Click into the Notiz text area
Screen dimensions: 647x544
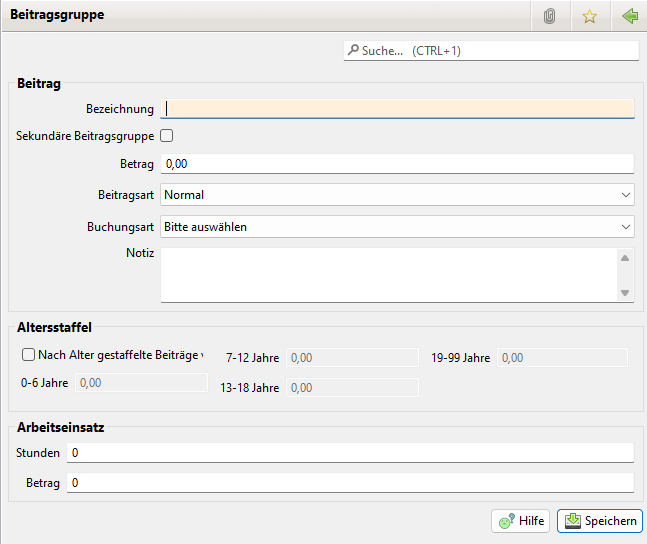(x=388, y=274)
